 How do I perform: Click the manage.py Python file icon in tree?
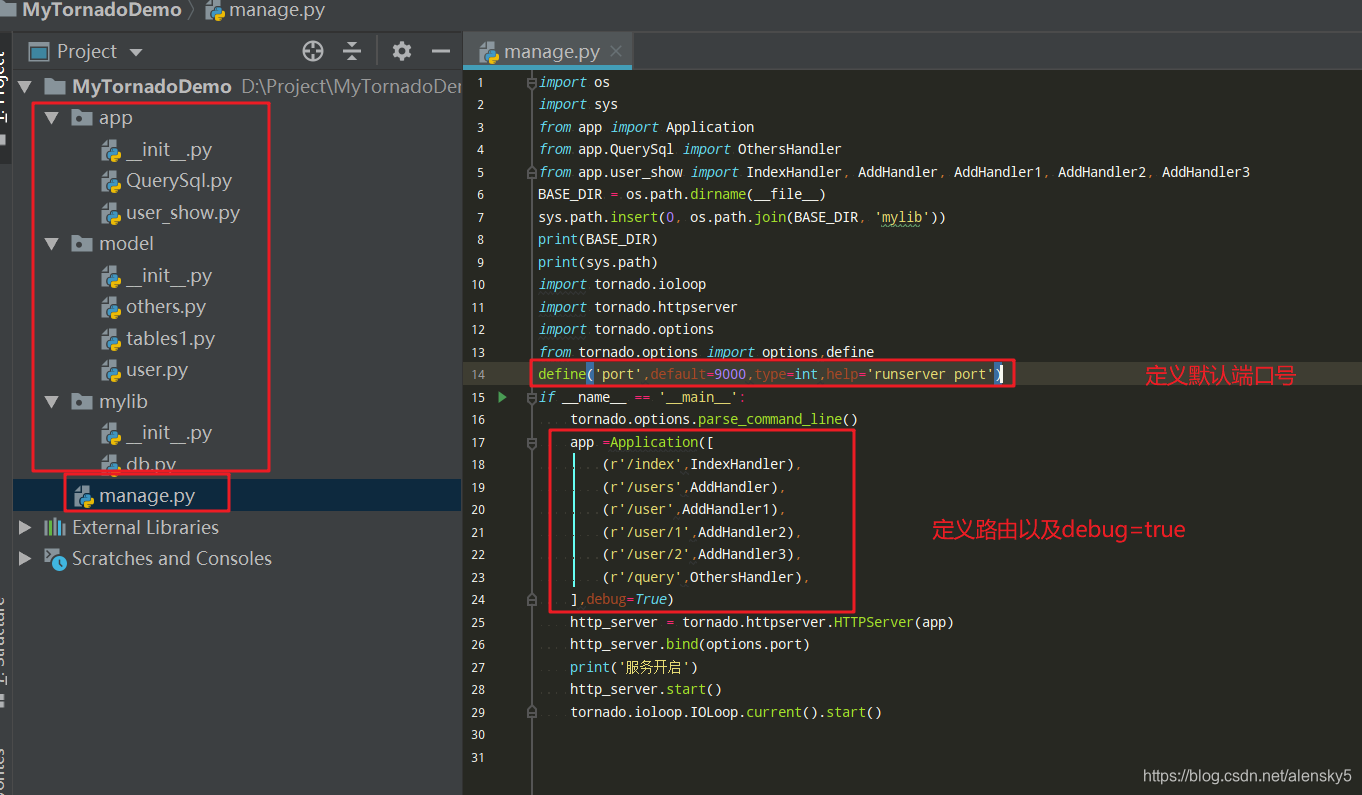(84, 496)
